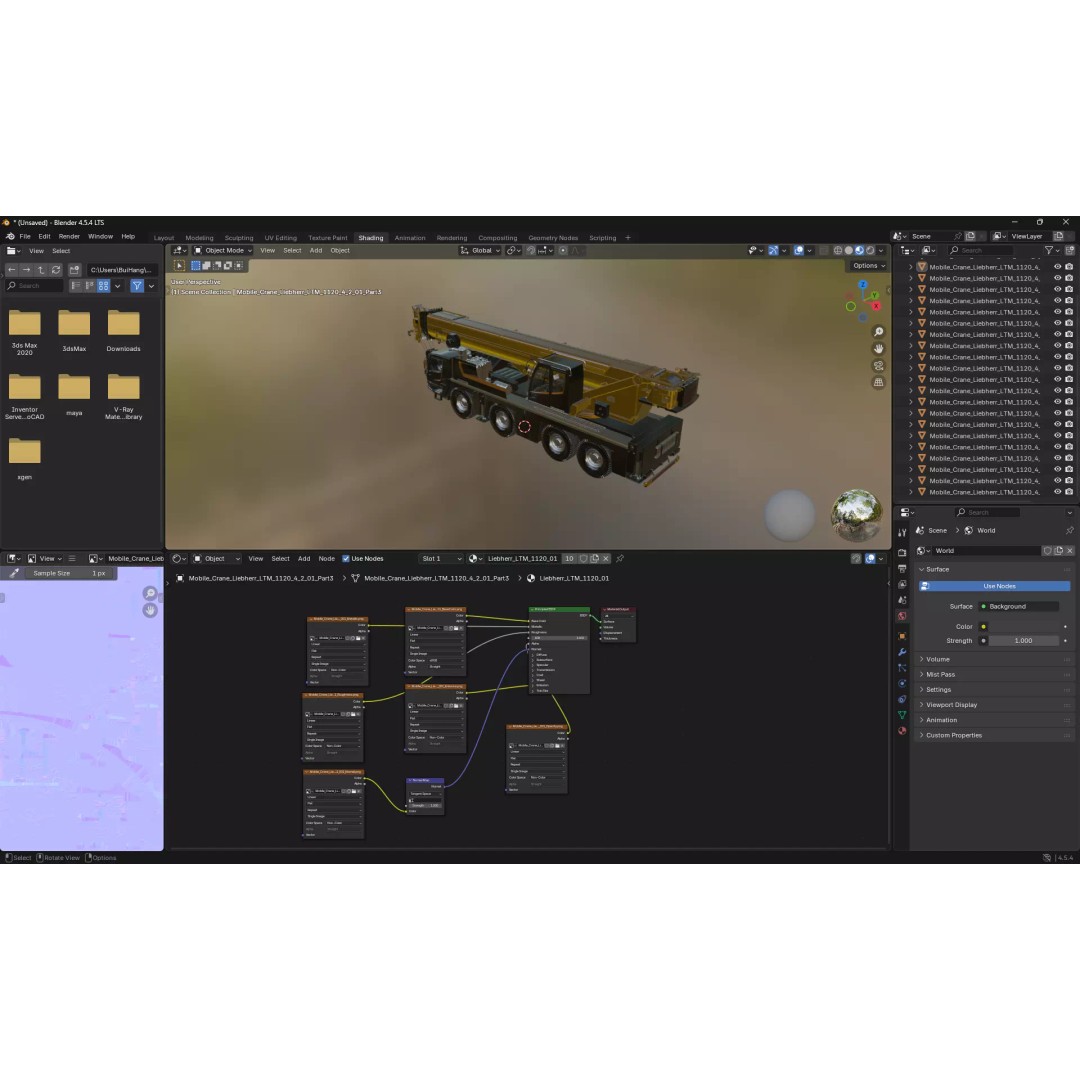The height and width of the screenshot is (1080, 1080).
Task: Click the new collection icon in outliner header
Action: pos(1070,251)
